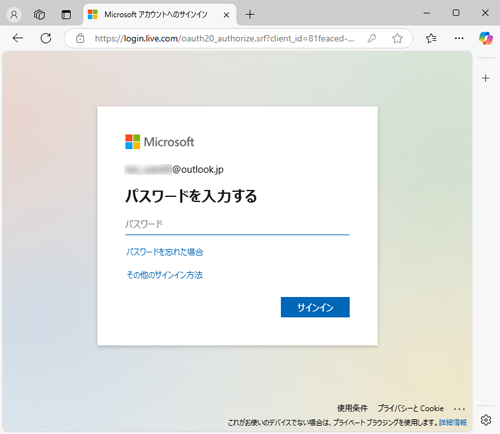The width and height of the screenshot is (500, 434).
Task: Close the browser window
Action: 485,13
